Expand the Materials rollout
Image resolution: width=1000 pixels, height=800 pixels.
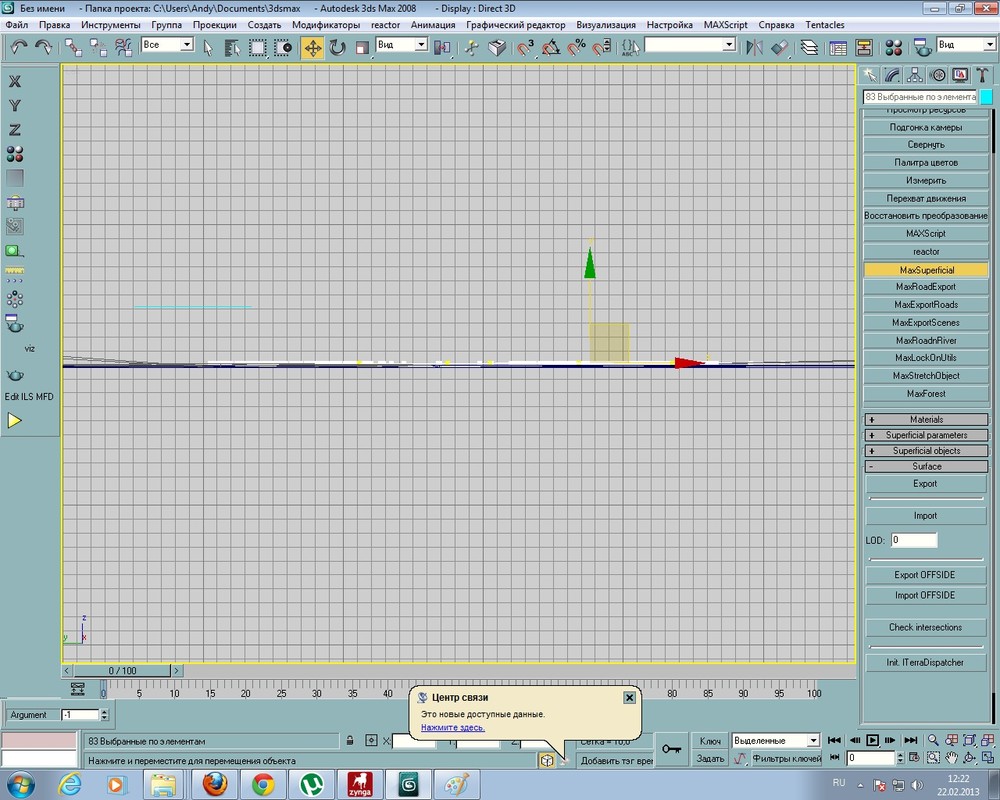click(x=926, y=420)
